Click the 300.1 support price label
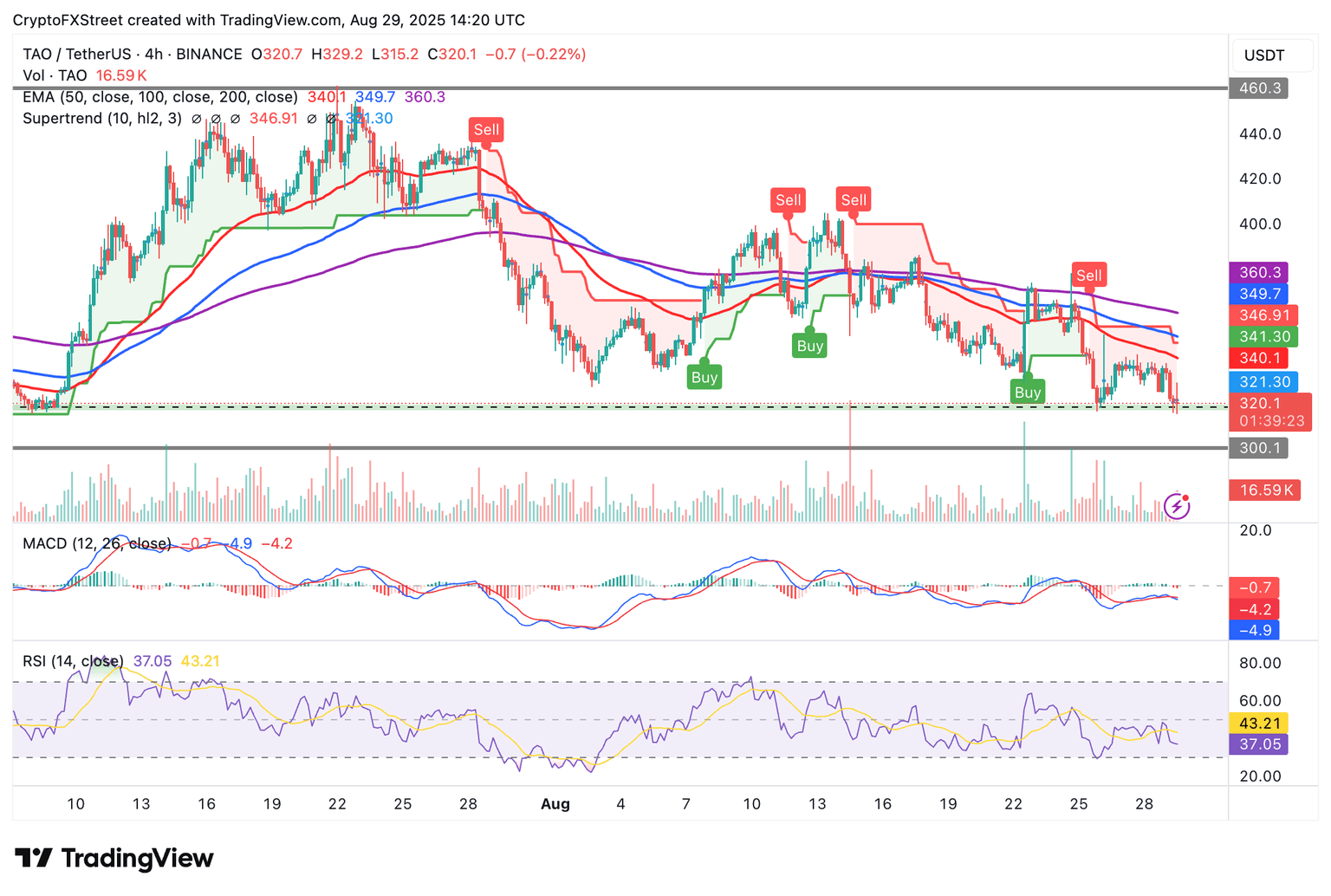This screenshot has width=1331, height=896. pyautogui.click(x=1259, y=448)
